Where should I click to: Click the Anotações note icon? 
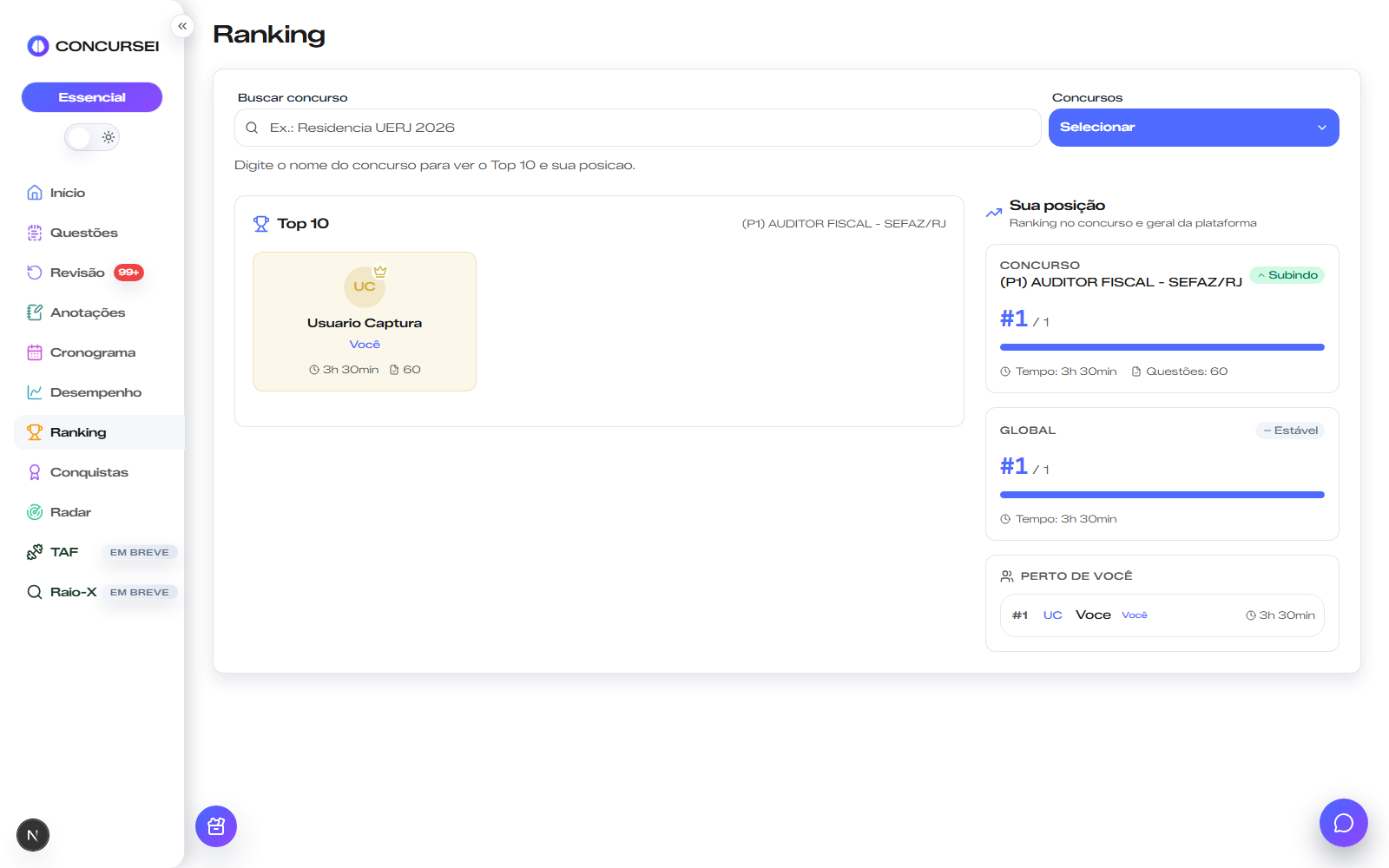[x=35, y=312]
